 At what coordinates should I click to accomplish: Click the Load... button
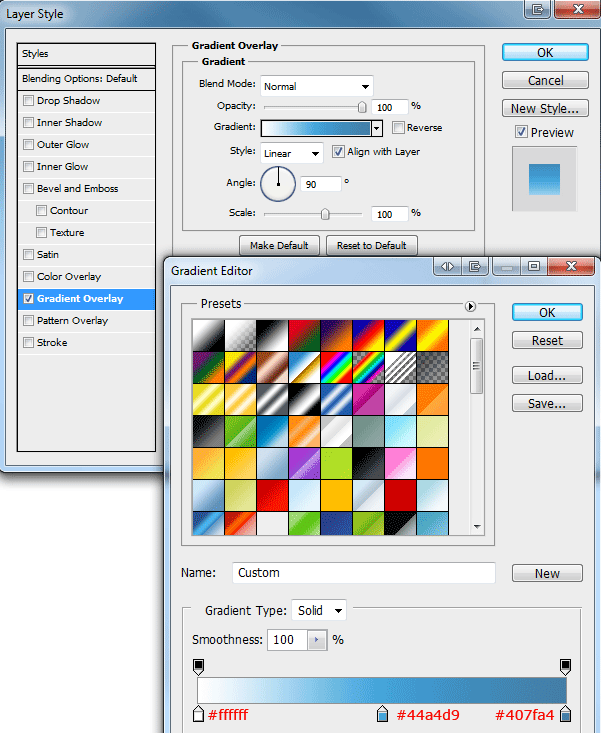click(x=547, y=375)
